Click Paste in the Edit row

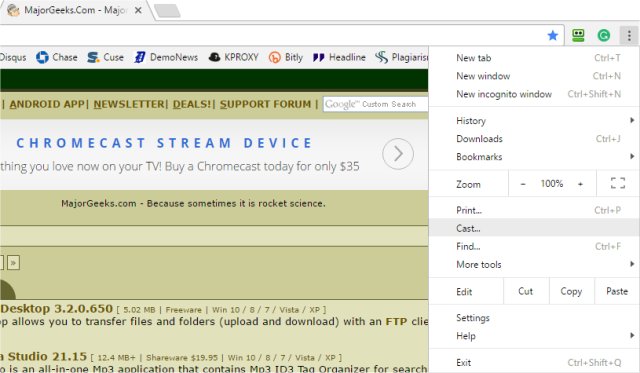point(617,291)
